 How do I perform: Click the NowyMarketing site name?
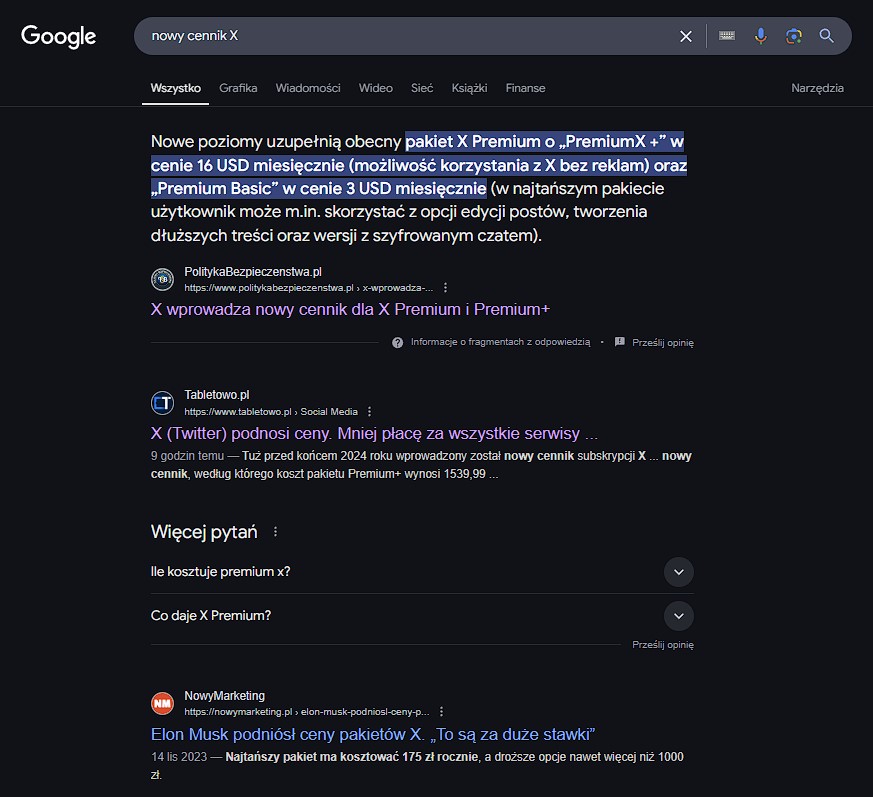pos(224,696)
